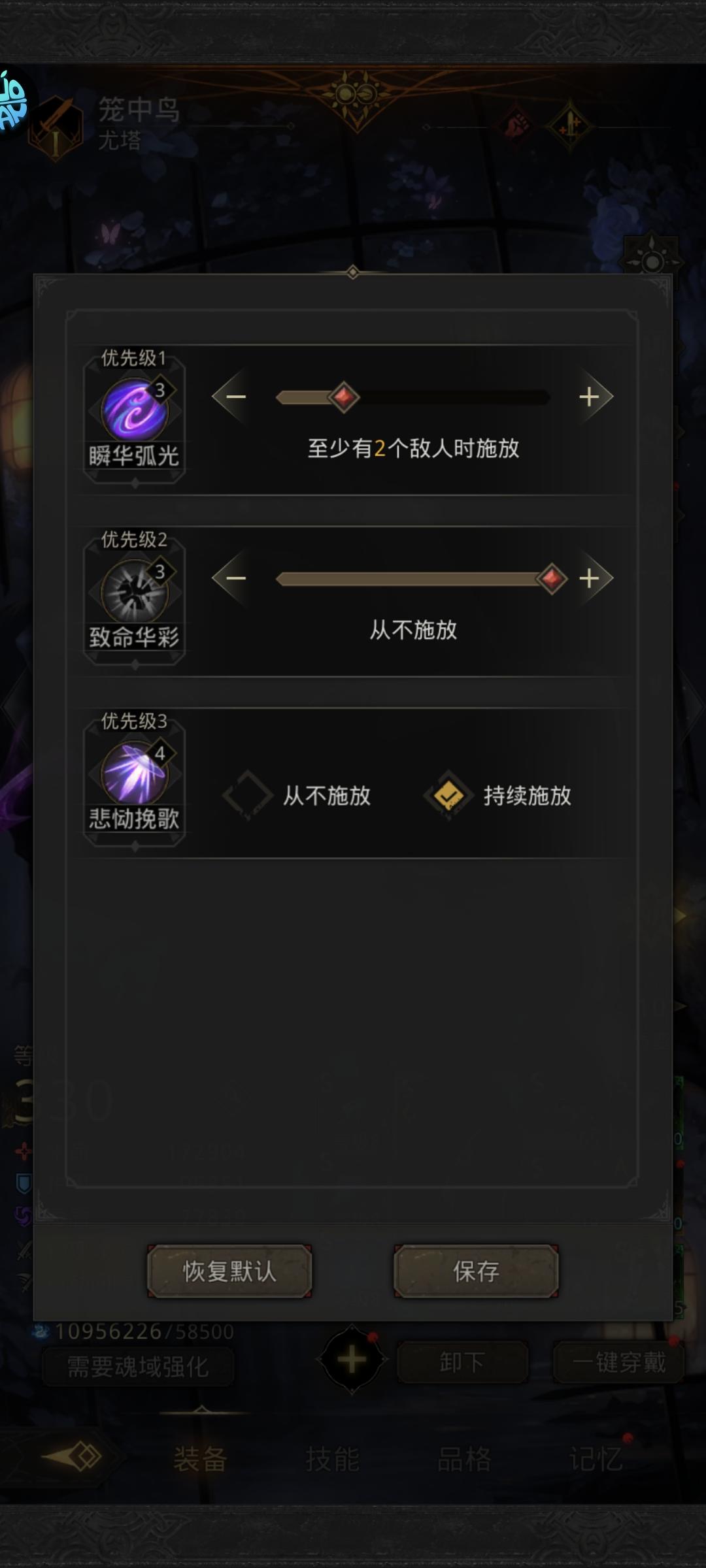Click the 一键穿戴 button
Image resolution: width=706 pixels, height=1568 pixels.
tap(619, 1362)
